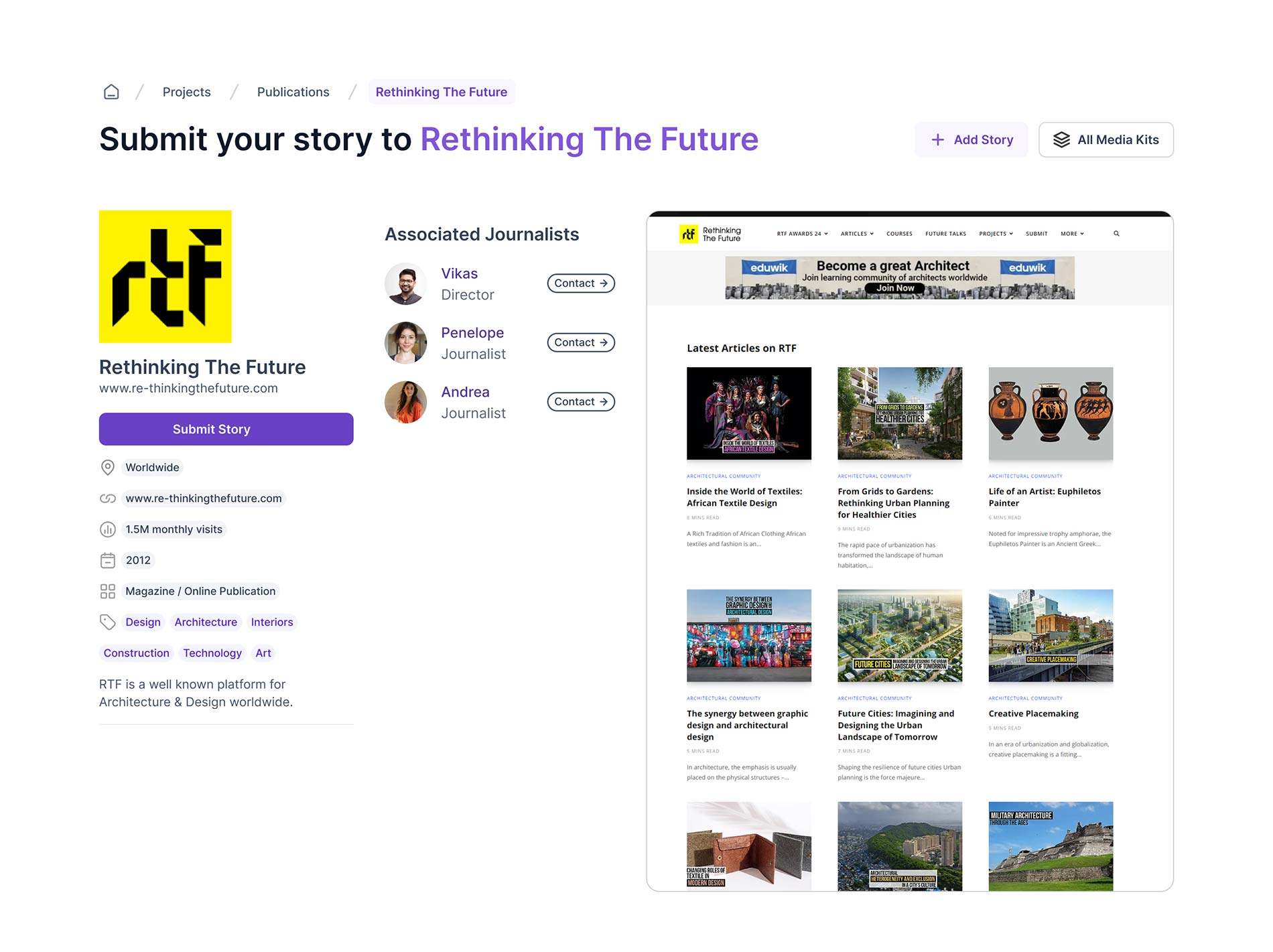
Task: Open the Courses menu item
Action: click(x=899, y=234)
